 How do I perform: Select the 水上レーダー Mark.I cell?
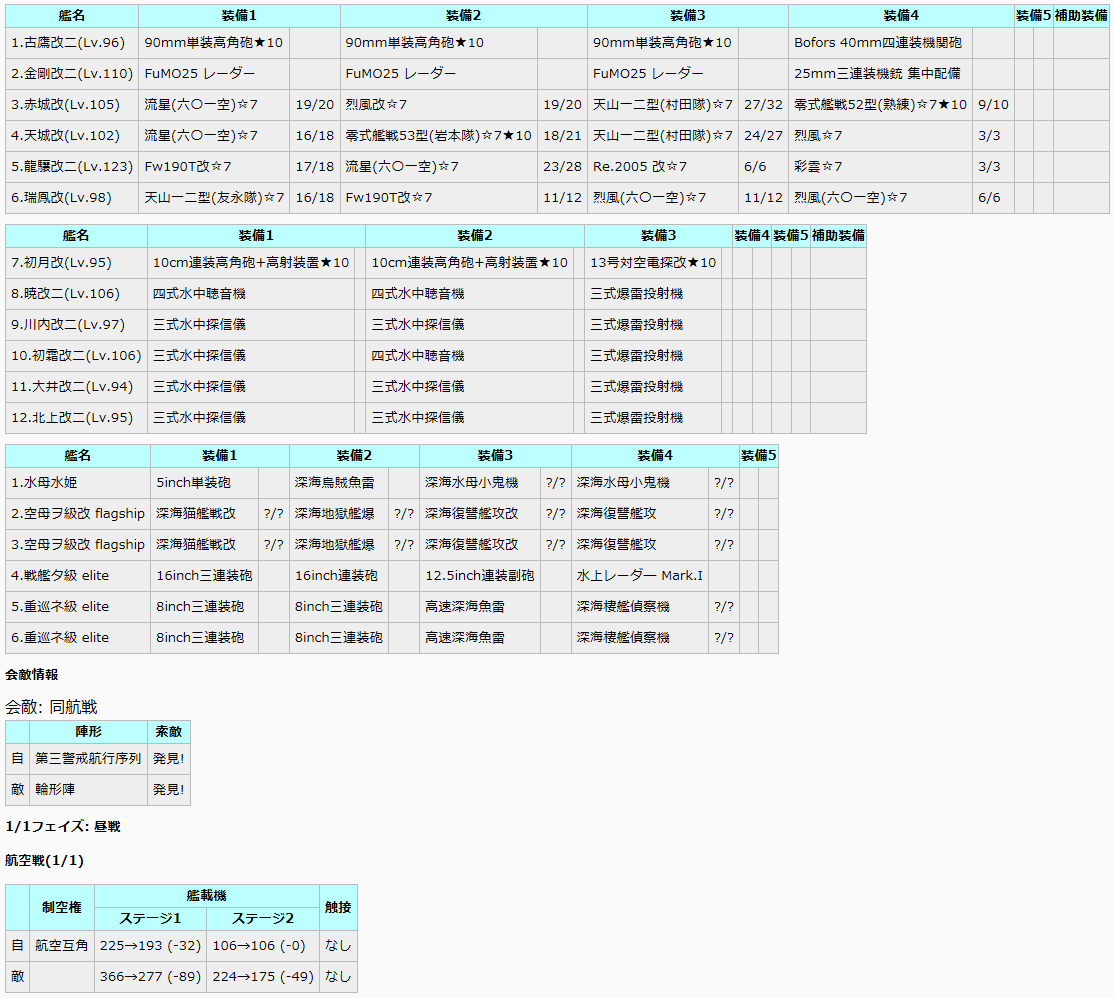coord(640,576)
